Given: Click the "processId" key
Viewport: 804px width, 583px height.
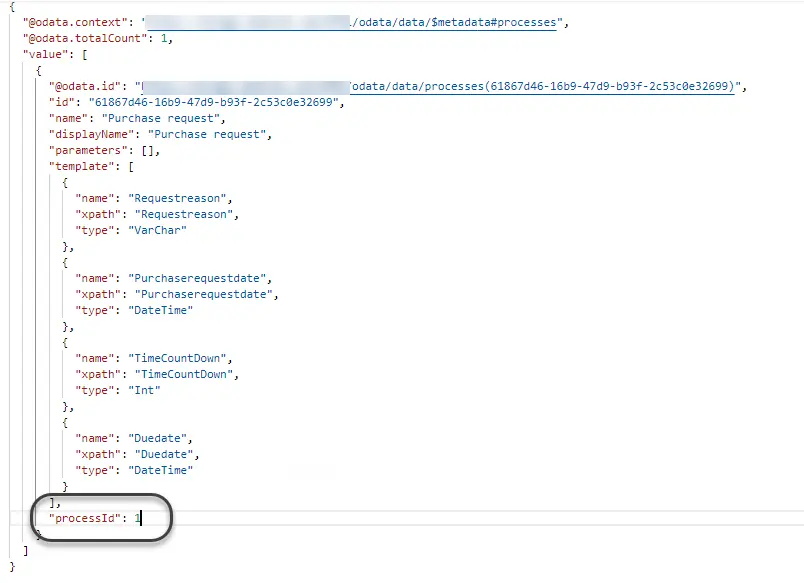Looking at the screenshot, I should [85, 518].
